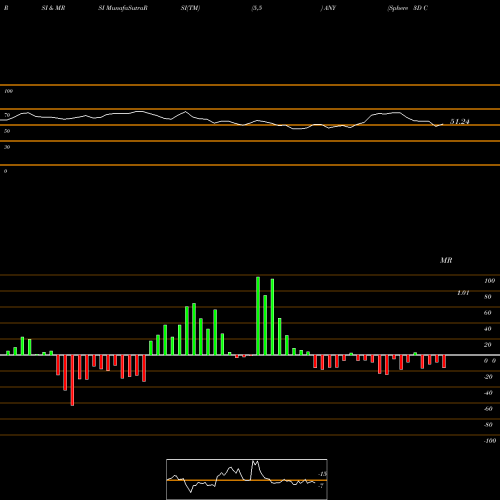This screenshot has height=500, width=500.
Task: Click the MR right-axis label -20
Action: click(x=488, y=377)
